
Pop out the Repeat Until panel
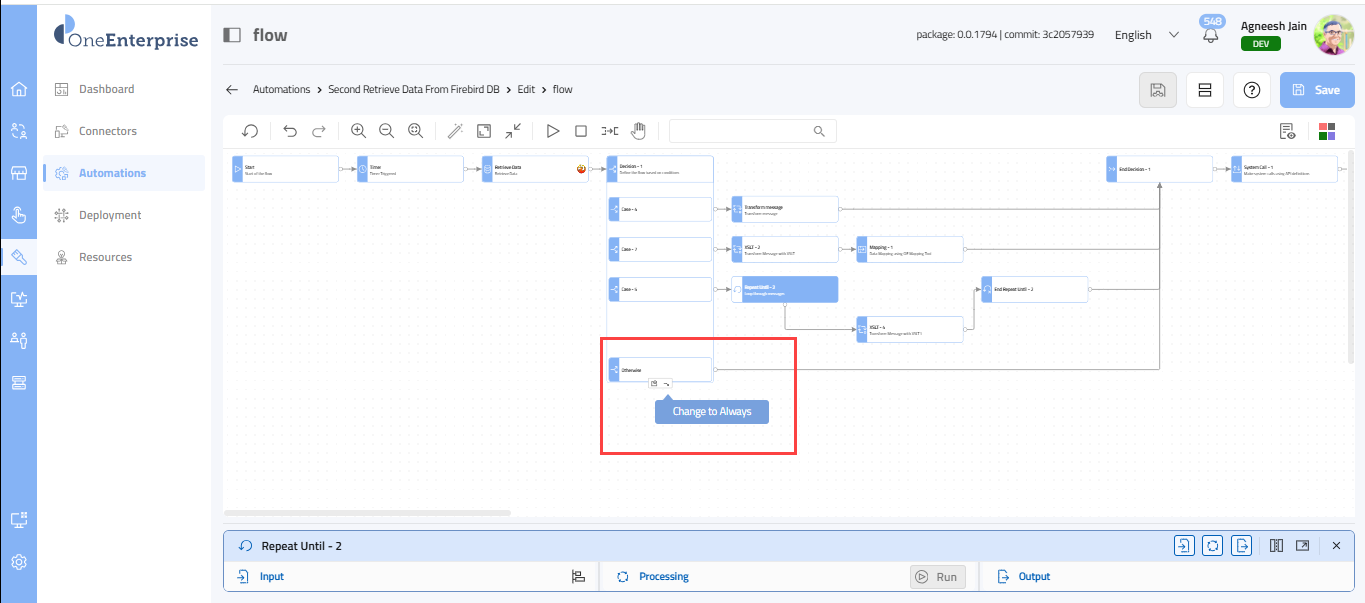coord(1302,546)
